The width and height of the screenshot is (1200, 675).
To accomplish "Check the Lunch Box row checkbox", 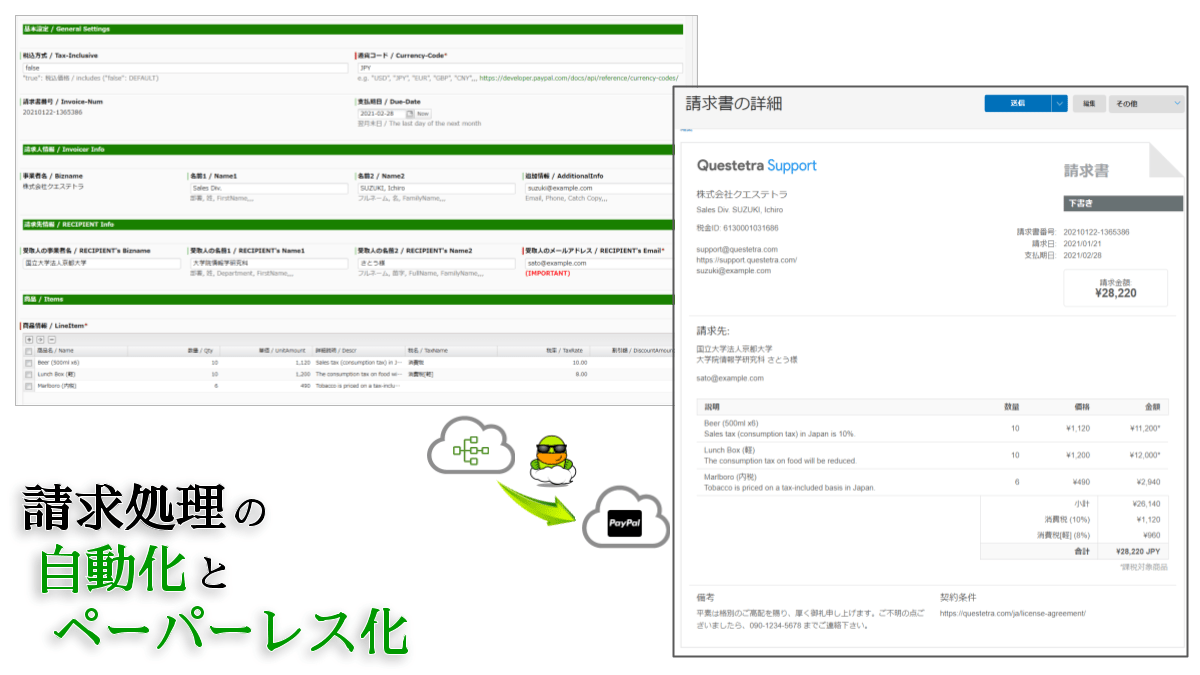I will [28, 373].
